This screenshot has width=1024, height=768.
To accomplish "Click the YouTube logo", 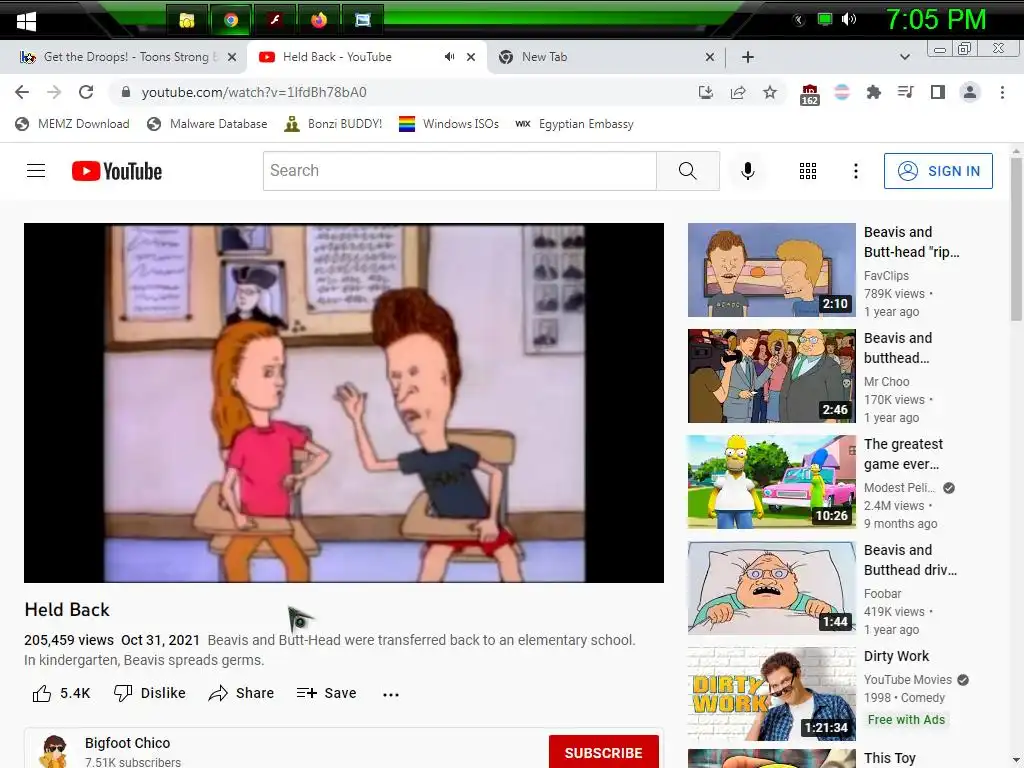I will [x=117, y=171].
